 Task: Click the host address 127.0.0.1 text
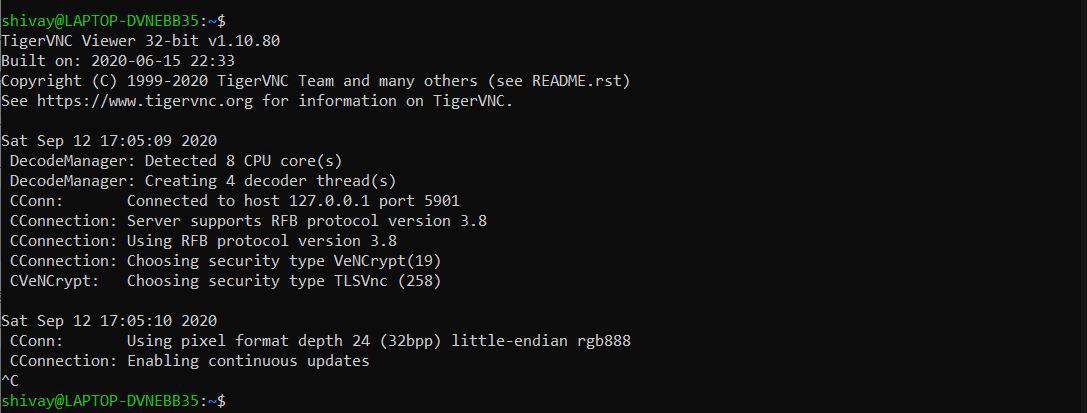[303, 201]
